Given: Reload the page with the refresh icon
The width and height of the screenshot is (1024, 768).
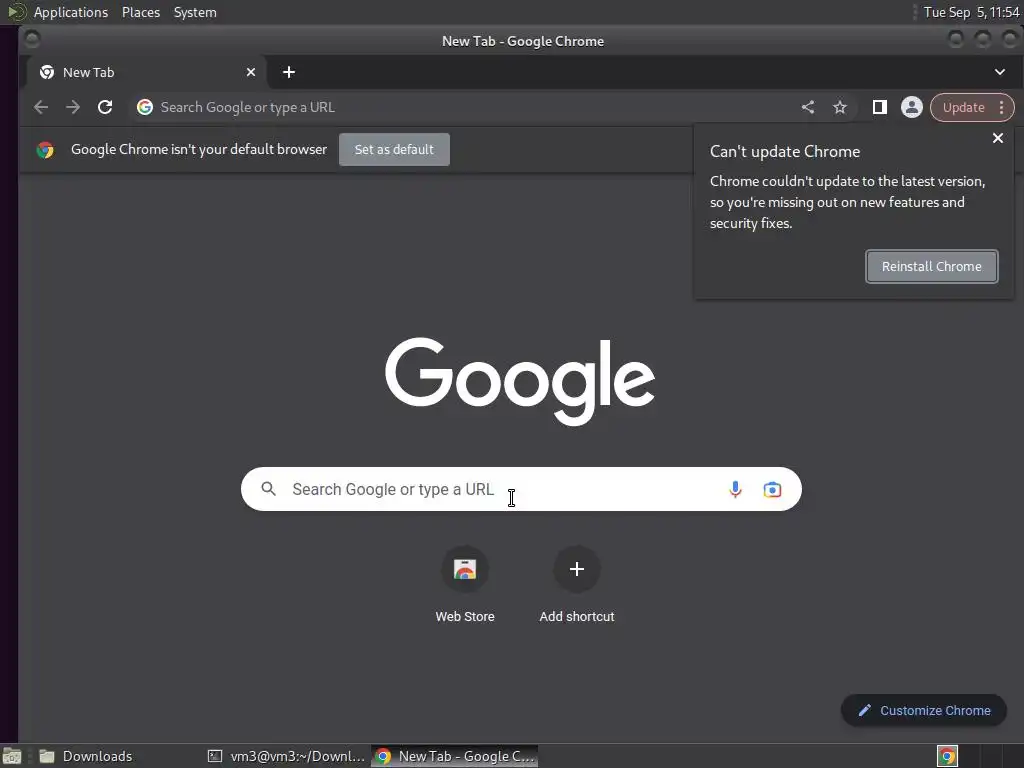Looking at the screenshot, I should click(104, 107).
